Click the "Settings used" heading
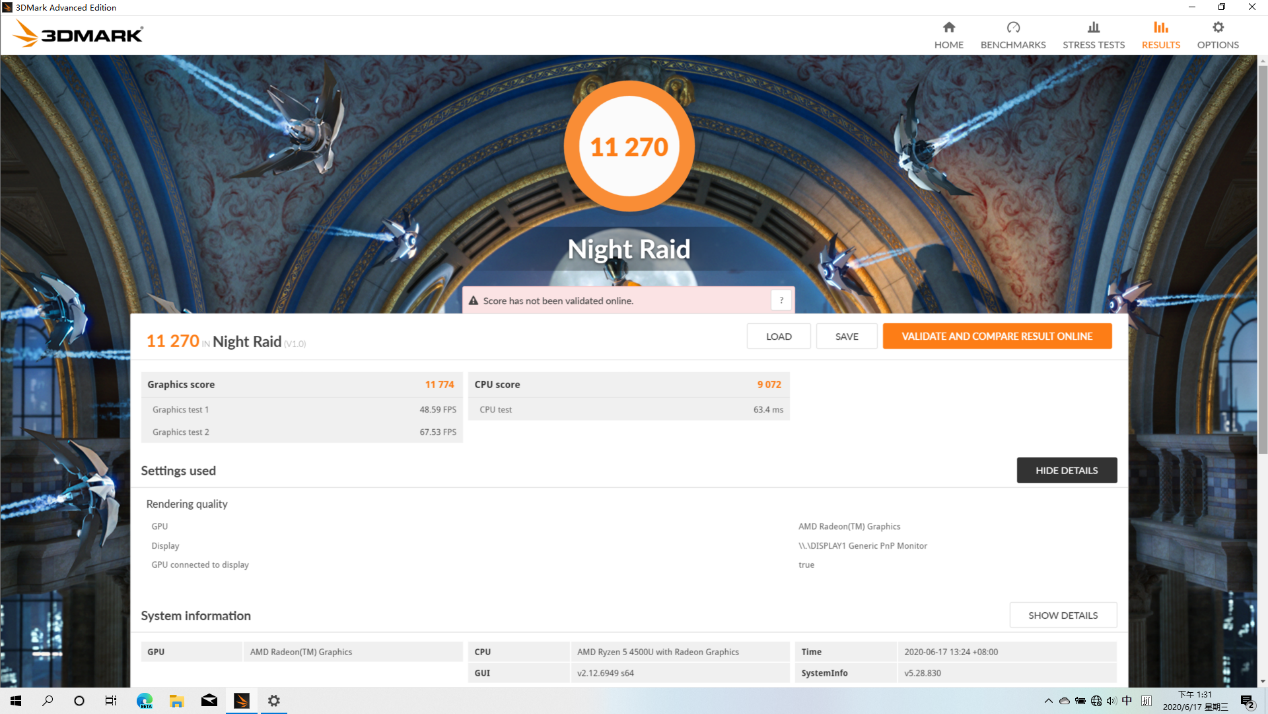Image resolution: width=1268 pixels, height=714 pixels. (x=178, y=471)
